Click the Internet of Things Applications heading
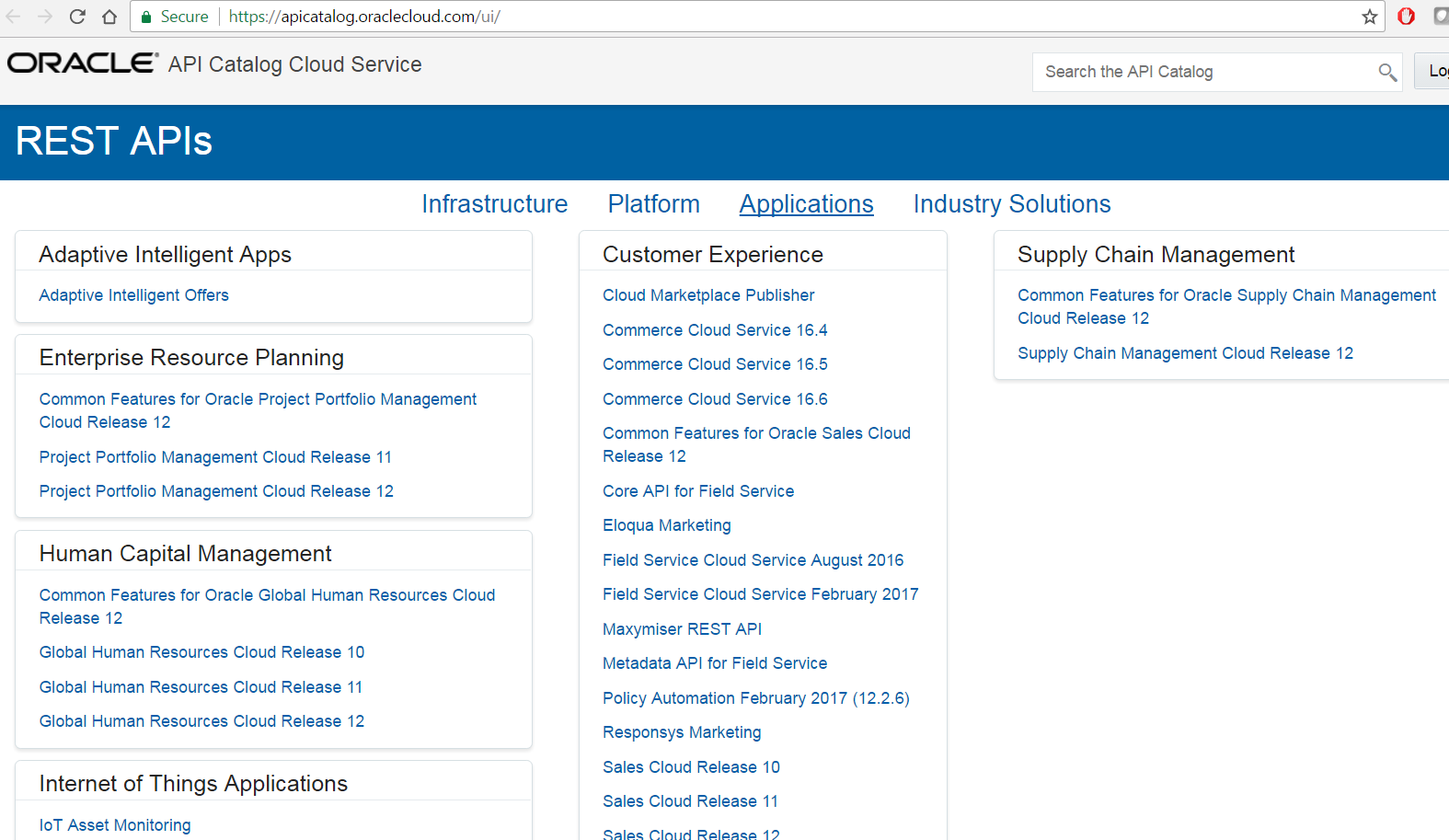This screenshot has width=1449, height=840. (193, 784)
